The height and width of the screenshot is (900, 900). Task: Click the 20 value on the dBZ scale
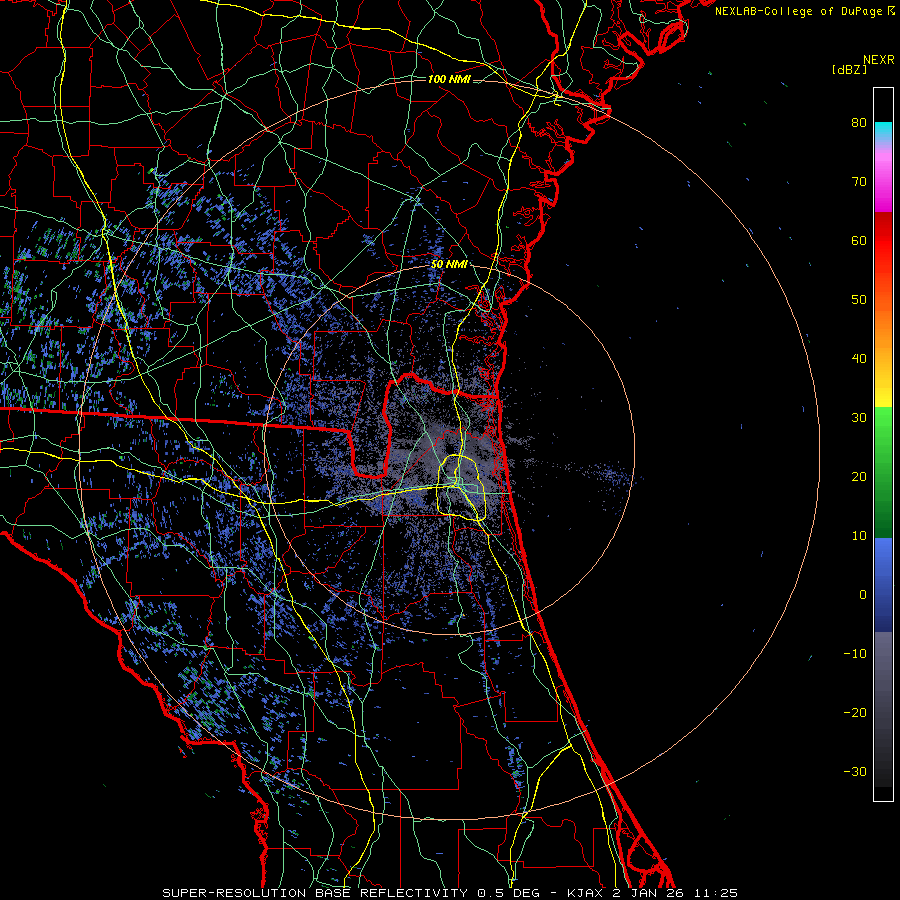(859, 476)
